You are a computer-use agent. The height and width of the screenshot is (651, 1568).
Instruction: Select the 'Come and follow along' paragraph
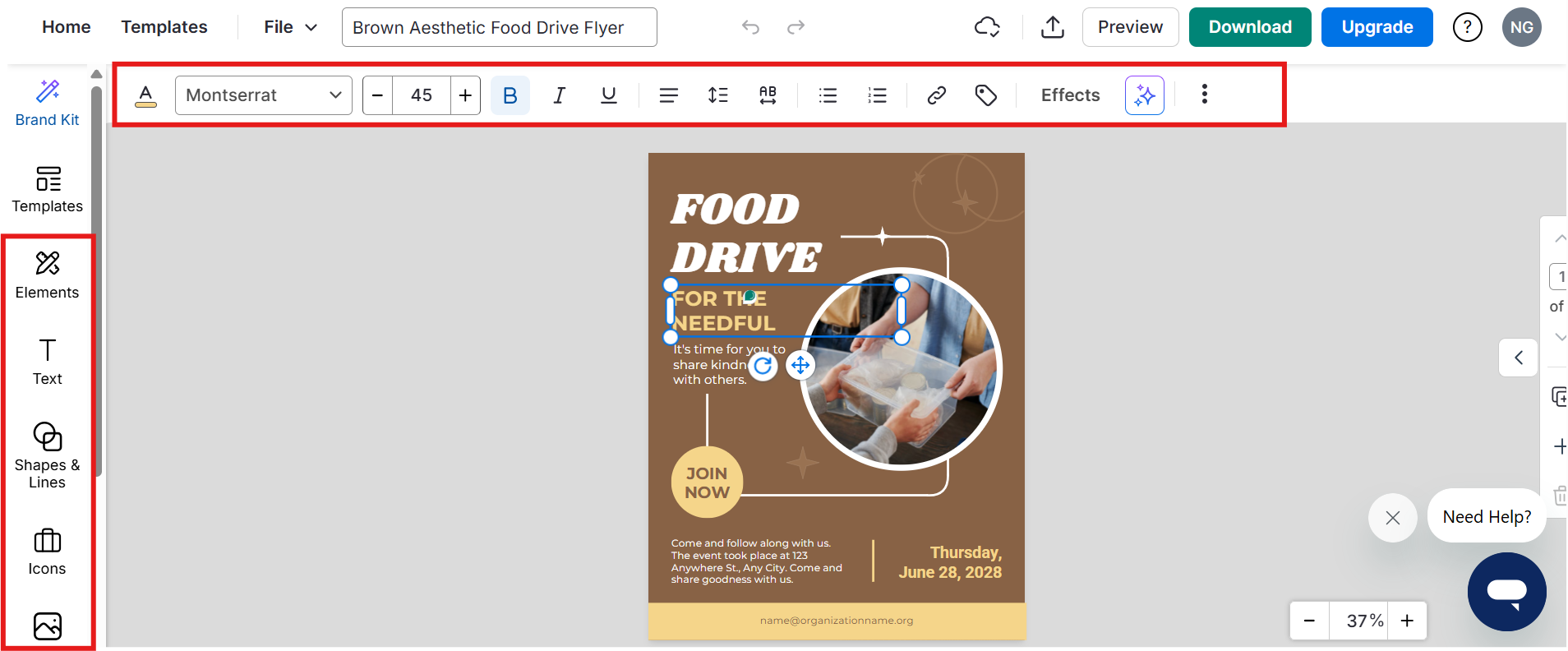coord(757,561)
